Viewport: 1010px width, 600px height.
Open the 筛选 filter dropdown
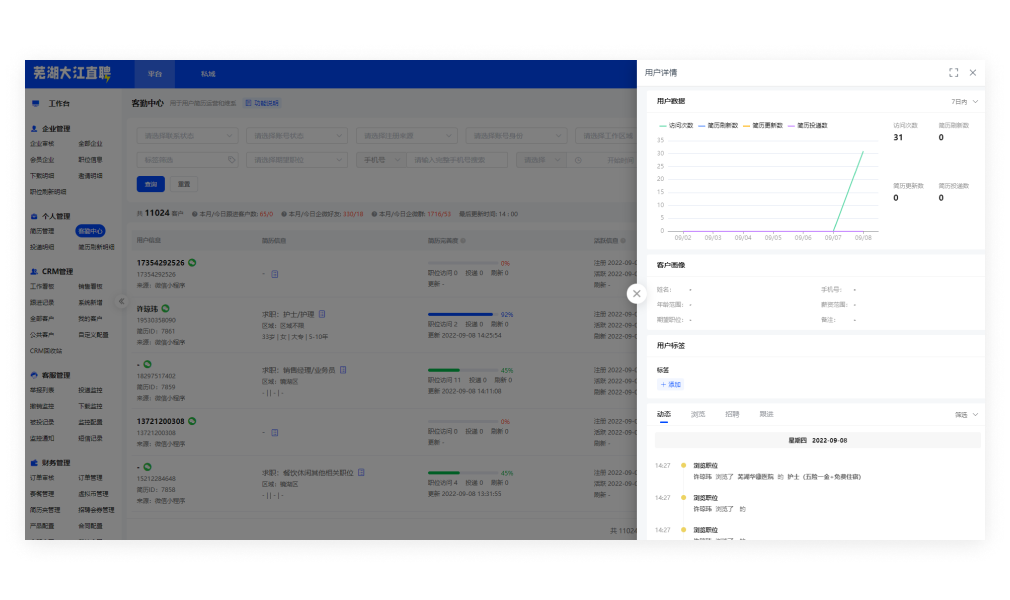966,414
